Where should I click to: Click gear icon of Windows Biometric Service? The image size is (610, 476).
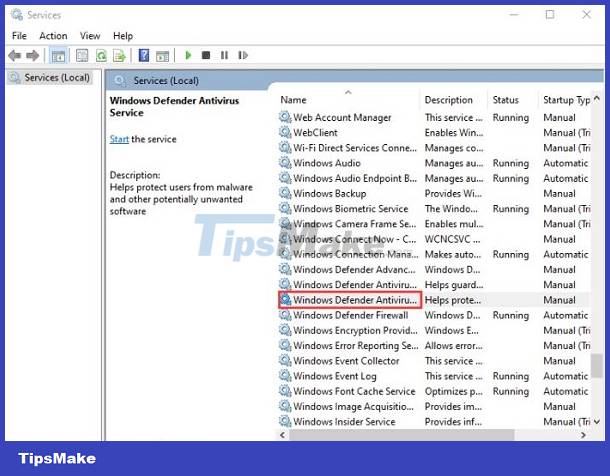pyautogui.click(x=285, y=208)
